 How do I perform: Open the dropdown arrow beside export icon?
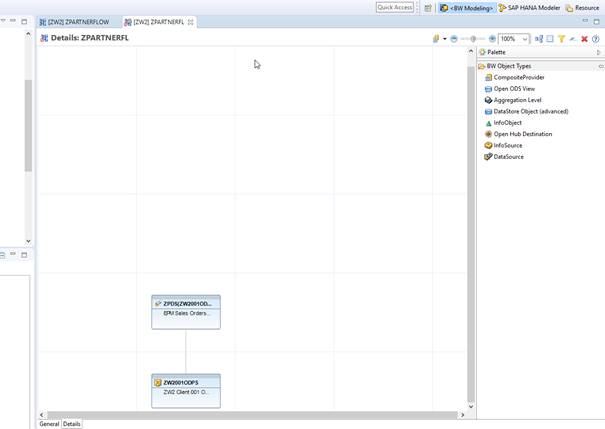(x=444, y=39)
